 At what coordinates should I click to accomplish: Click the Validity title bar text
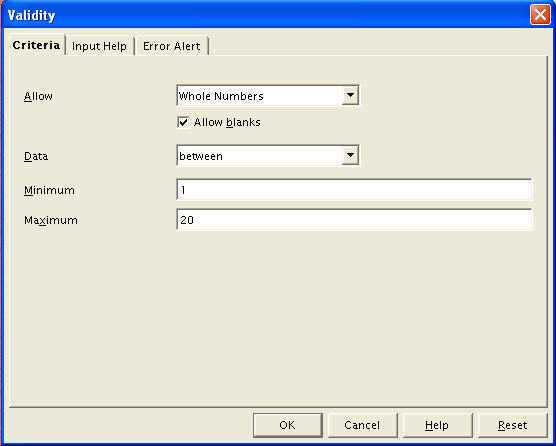[x=31, y=16]
